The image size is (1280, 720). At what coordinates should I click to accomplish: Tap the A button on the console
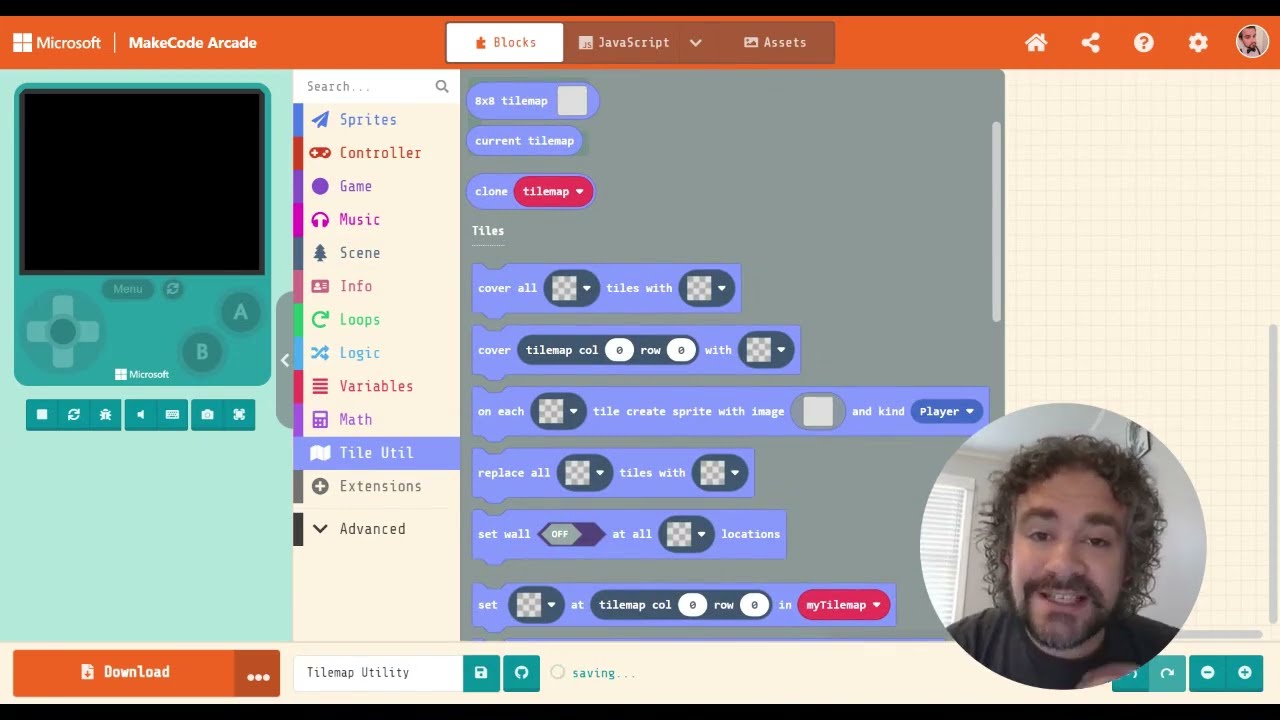pos(240,312)
